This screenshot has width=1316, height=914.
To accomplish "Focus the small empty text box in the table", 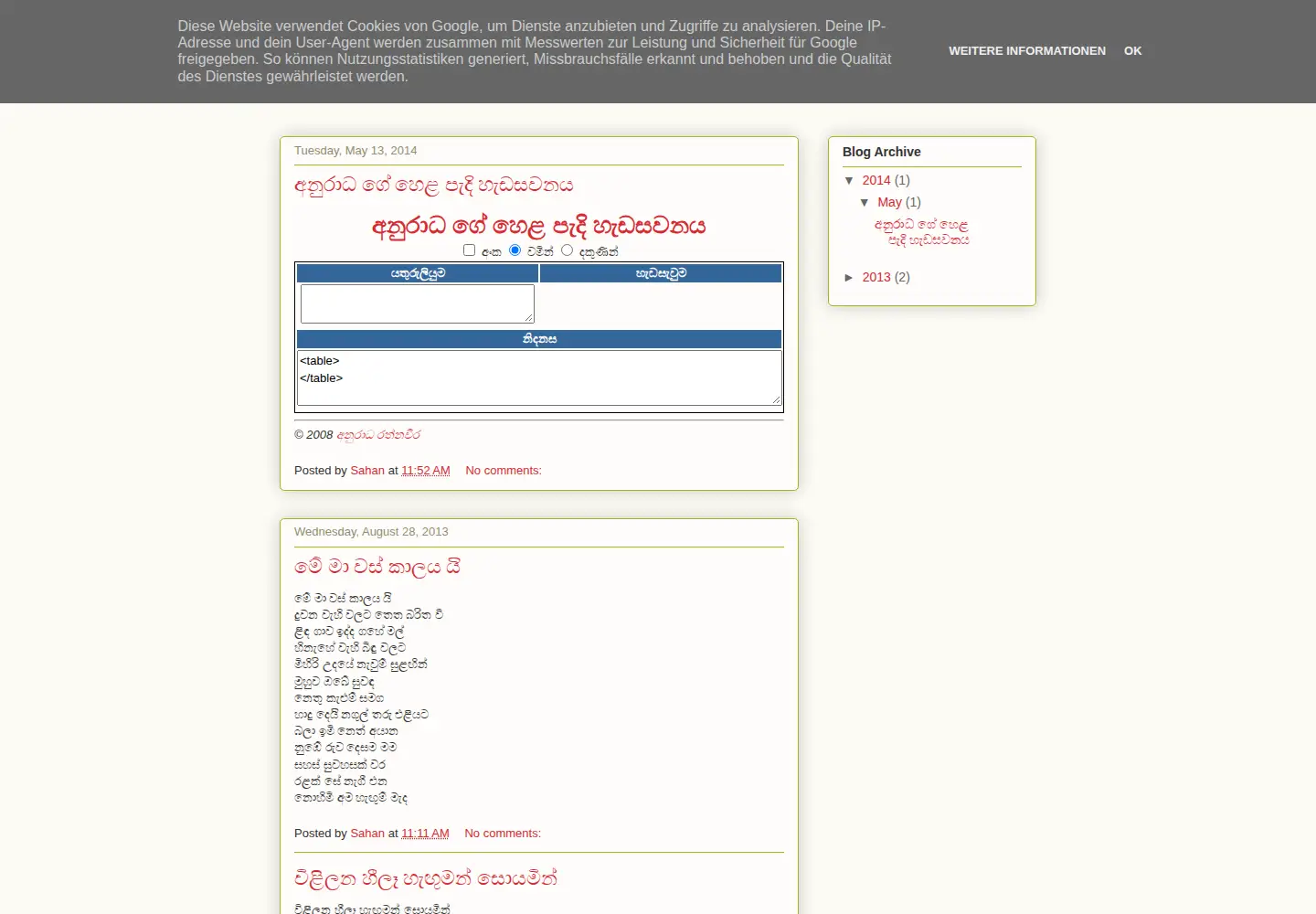I will (x=418, y=303).
